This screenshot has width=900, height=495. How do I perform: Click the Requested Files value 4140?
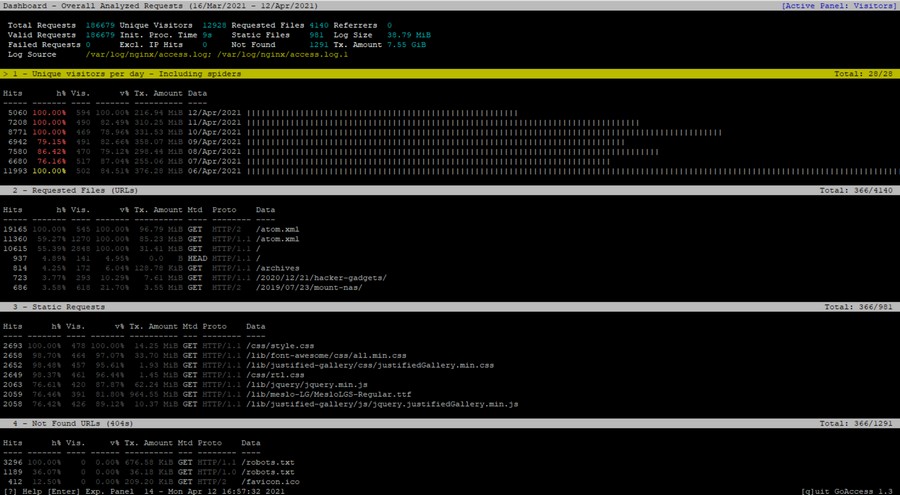319,25
